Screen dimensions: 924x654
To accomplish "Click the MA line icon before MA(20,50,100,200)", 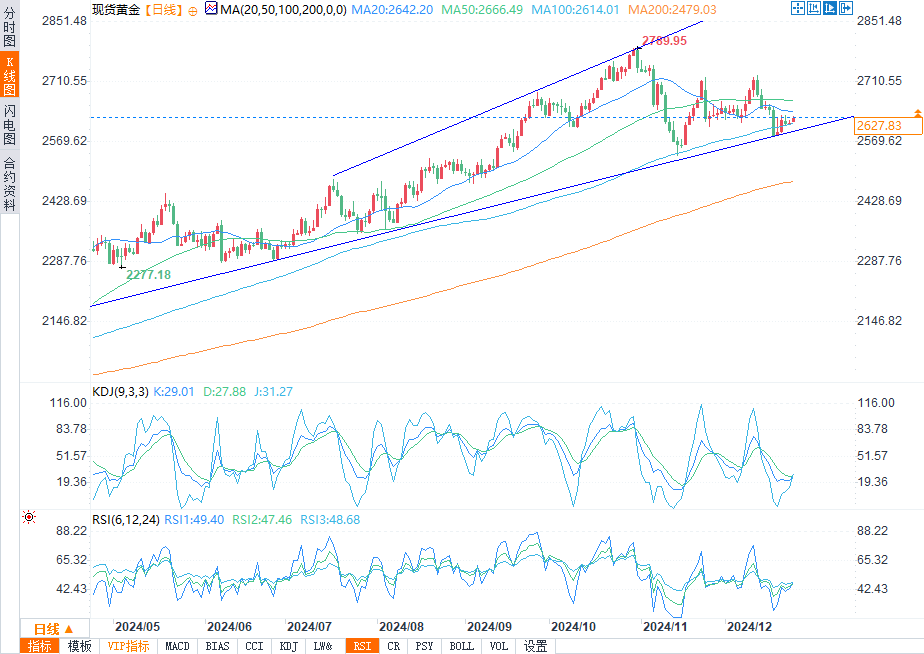I will (x=210, y=9).
